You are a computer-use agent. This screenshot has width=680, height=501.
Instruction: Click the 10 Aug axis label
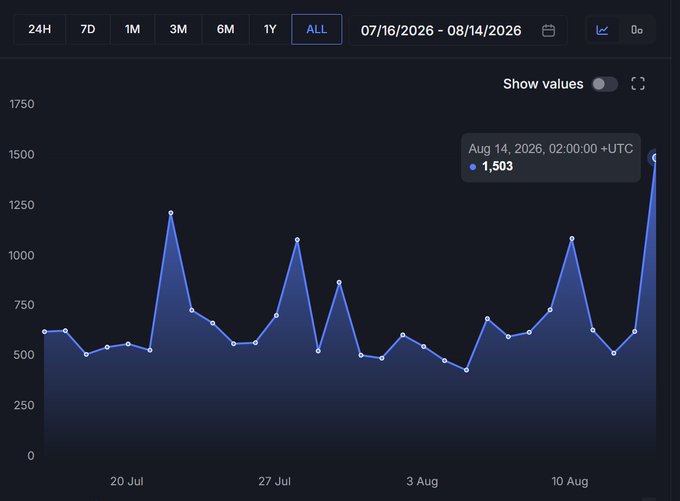[570, 481]
